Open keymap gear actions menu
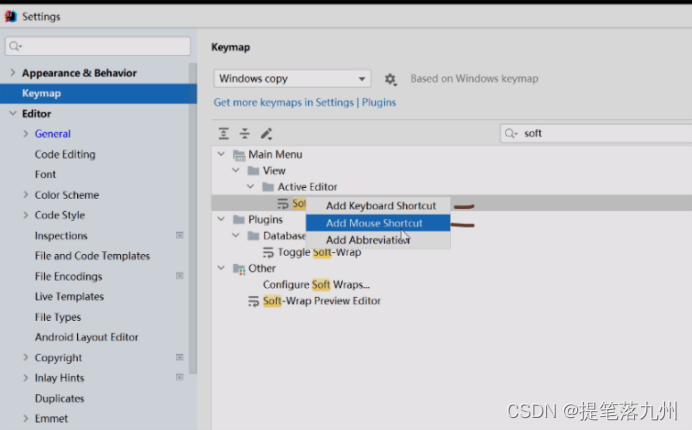 click(390, 79)
